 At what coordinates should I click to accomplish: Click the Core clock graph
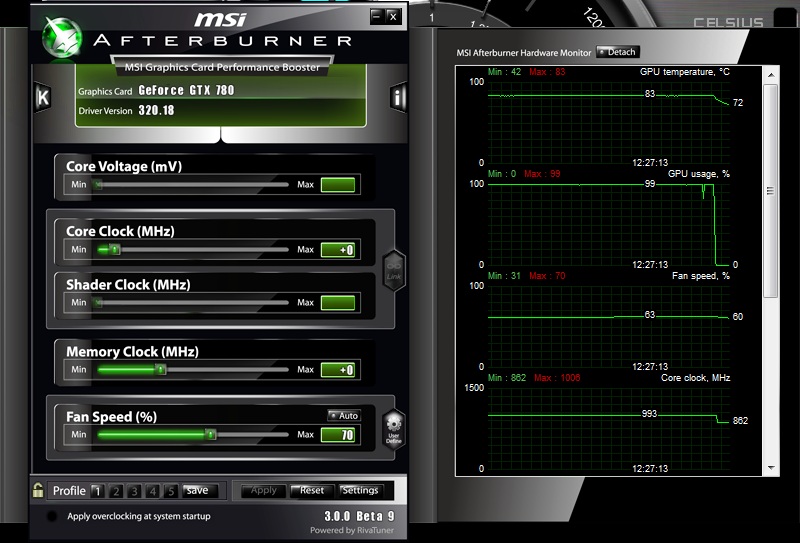(609, 428)
